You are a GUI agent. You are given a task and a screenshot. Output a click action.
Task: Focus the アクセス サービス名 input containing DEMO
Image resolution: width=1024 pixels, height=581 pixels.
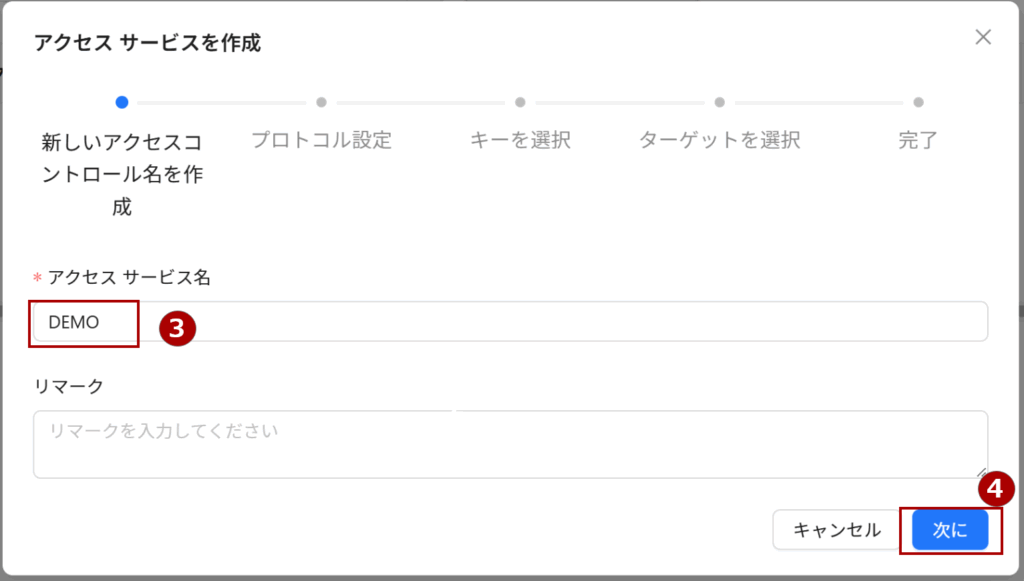click(510, 322)
